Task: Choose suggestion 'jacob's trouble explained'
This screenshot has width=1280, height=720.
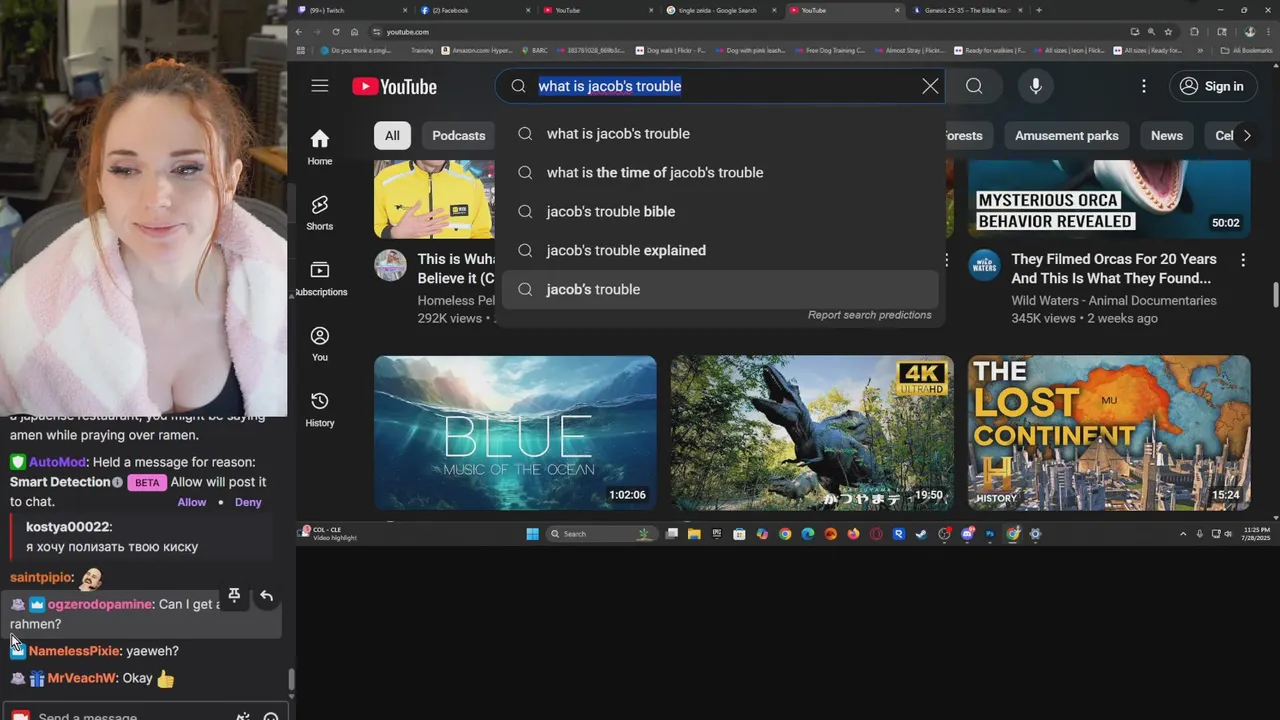Action: [x=720, y=251]
